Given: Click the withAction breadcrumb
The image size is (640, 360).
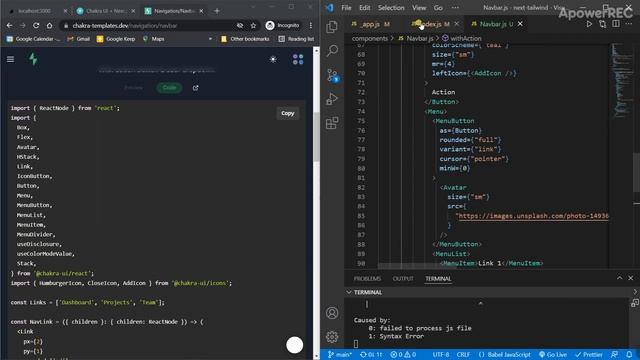Looking at the screenshot, I should pyautogui.click(x=462, y=38).
